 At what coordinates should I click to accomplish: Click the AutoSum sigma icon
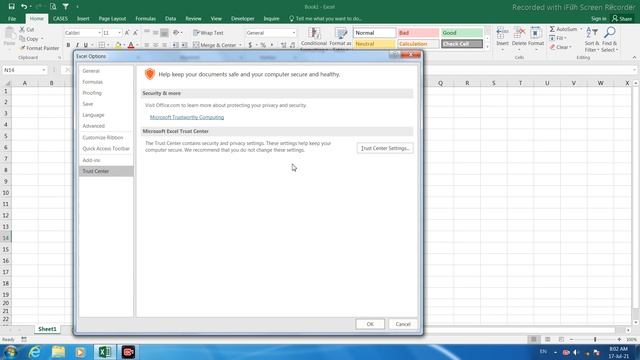[x=552, y=29]
